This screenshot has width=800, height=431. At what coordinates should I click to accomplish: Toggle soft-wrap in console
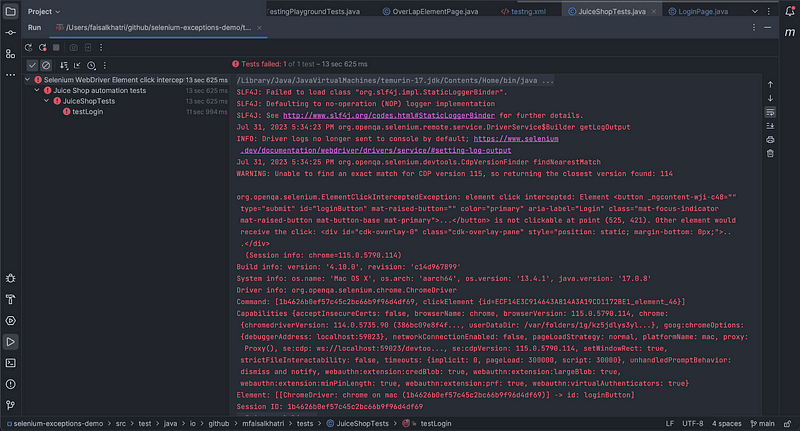(x=770, y=112)
